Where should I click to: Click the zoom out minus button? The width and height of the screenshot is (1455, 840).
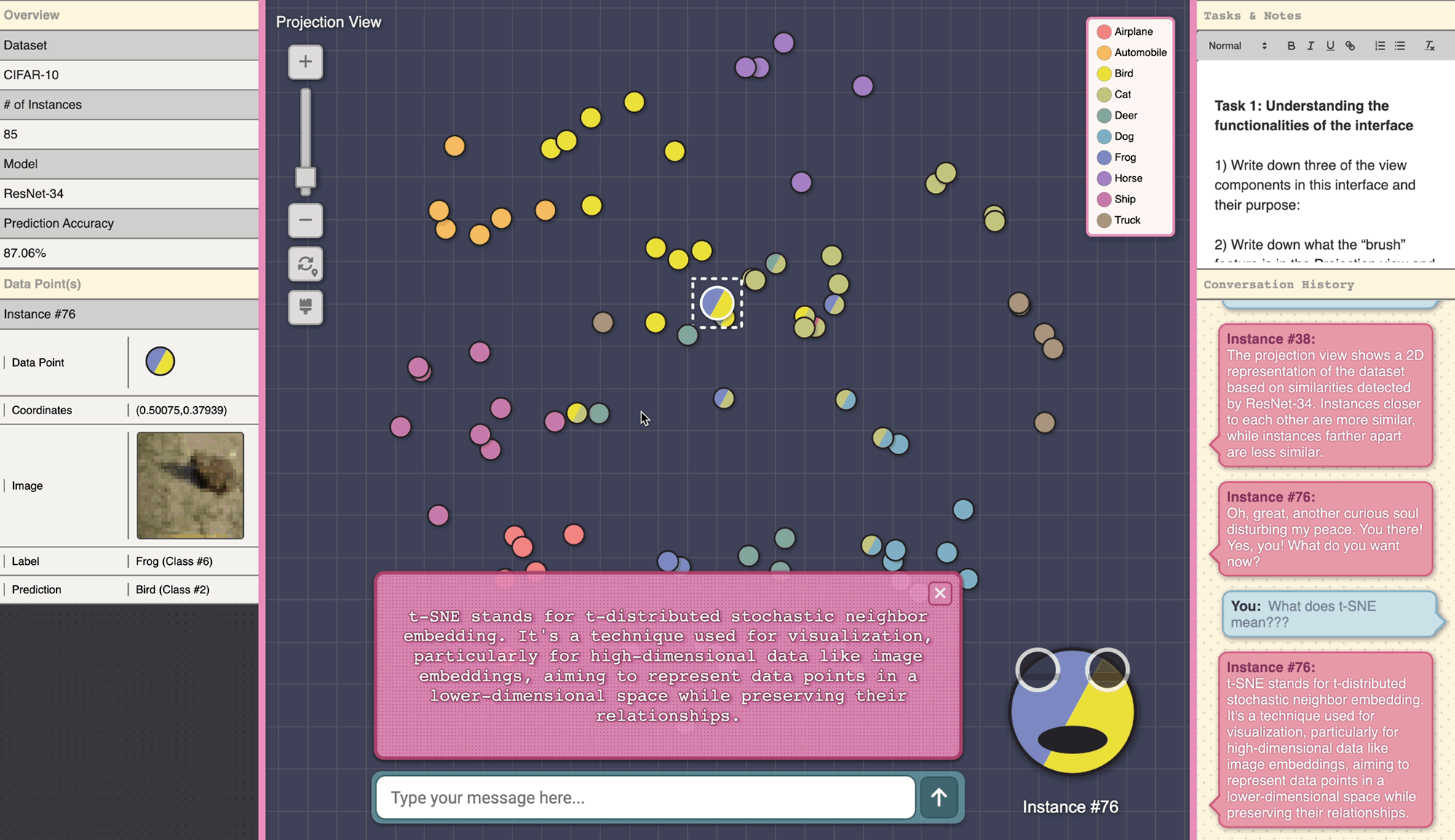(305, 220)
